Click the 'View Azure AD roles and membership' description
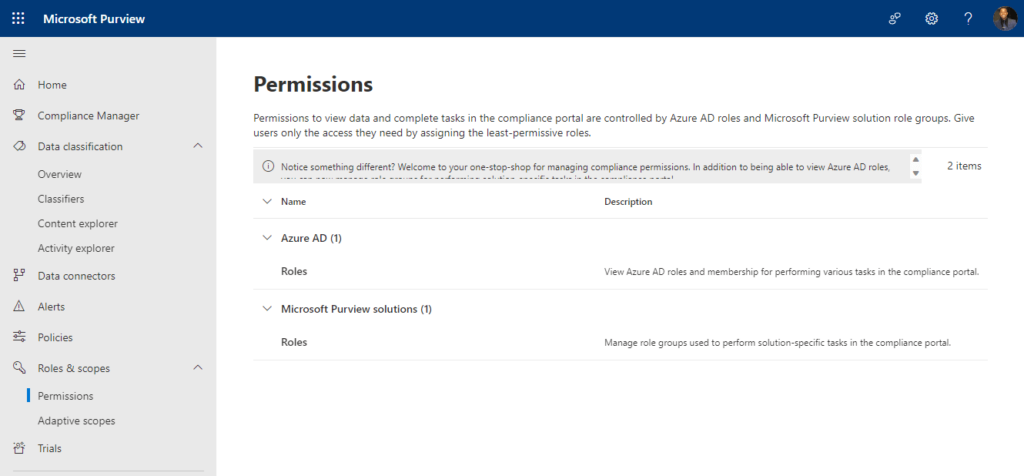Screen dimensions: 1024x476 tap(792, 272)
